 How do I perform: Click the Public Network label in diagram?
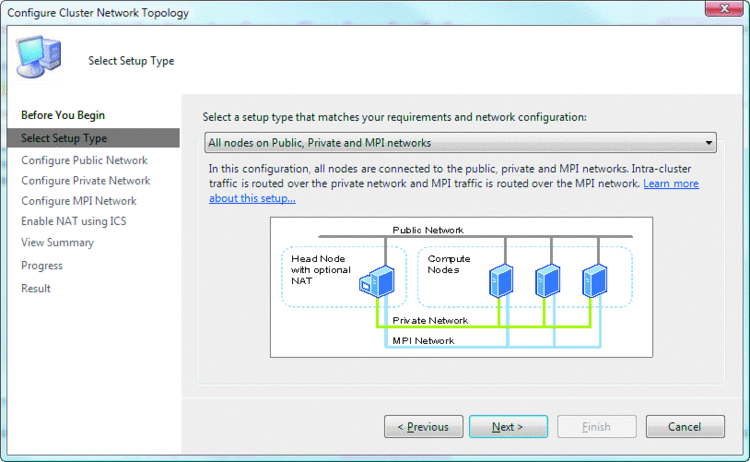(428, 230)
